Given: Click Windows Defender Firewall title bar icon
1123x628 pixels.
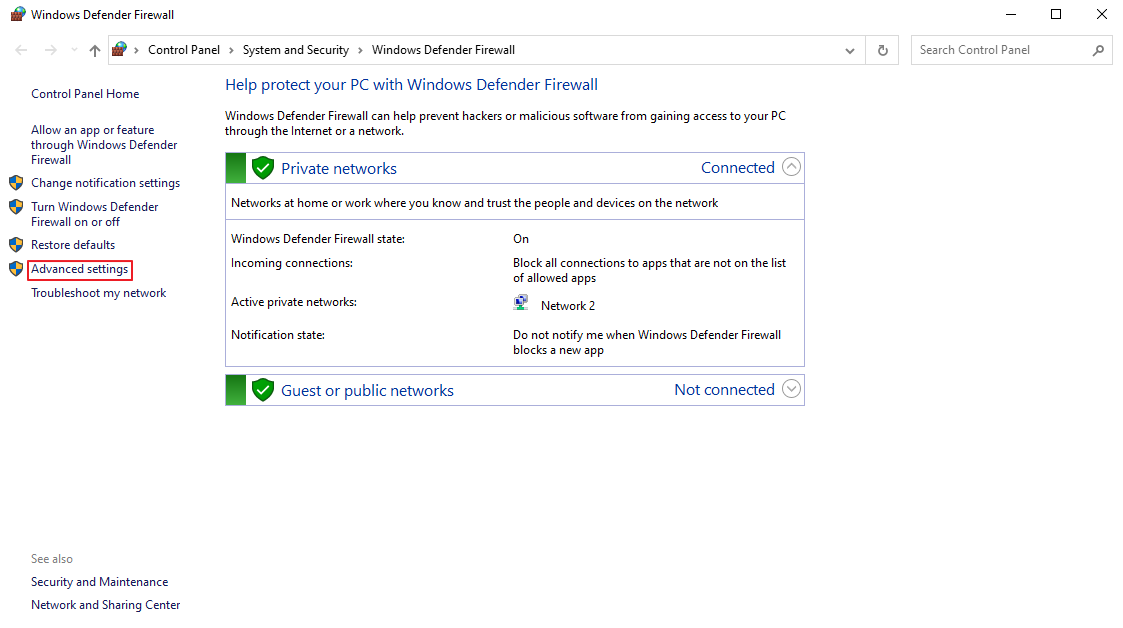Looking at the screenshot, I should pyautogui.click(x=18, y=14).
